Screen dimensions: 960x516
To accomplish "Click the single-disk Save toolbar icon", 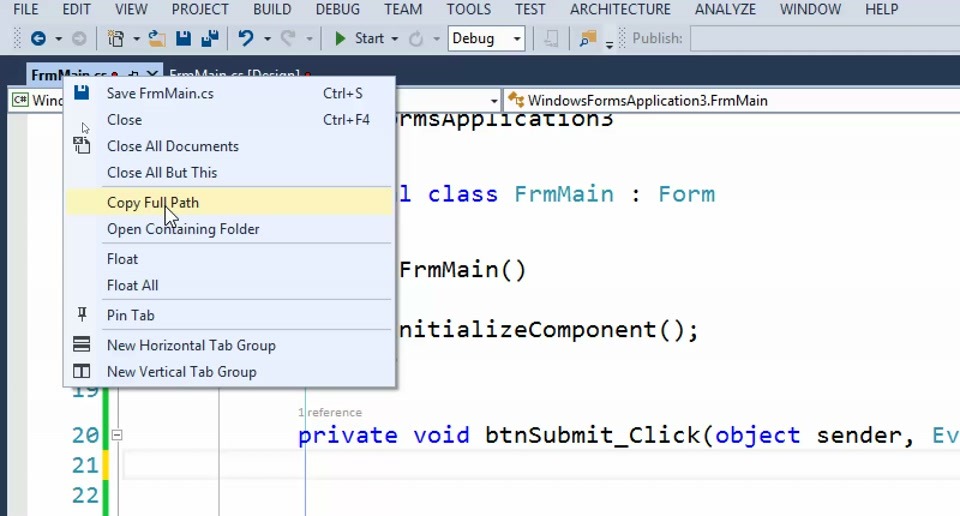I will [x=183, y=39].
